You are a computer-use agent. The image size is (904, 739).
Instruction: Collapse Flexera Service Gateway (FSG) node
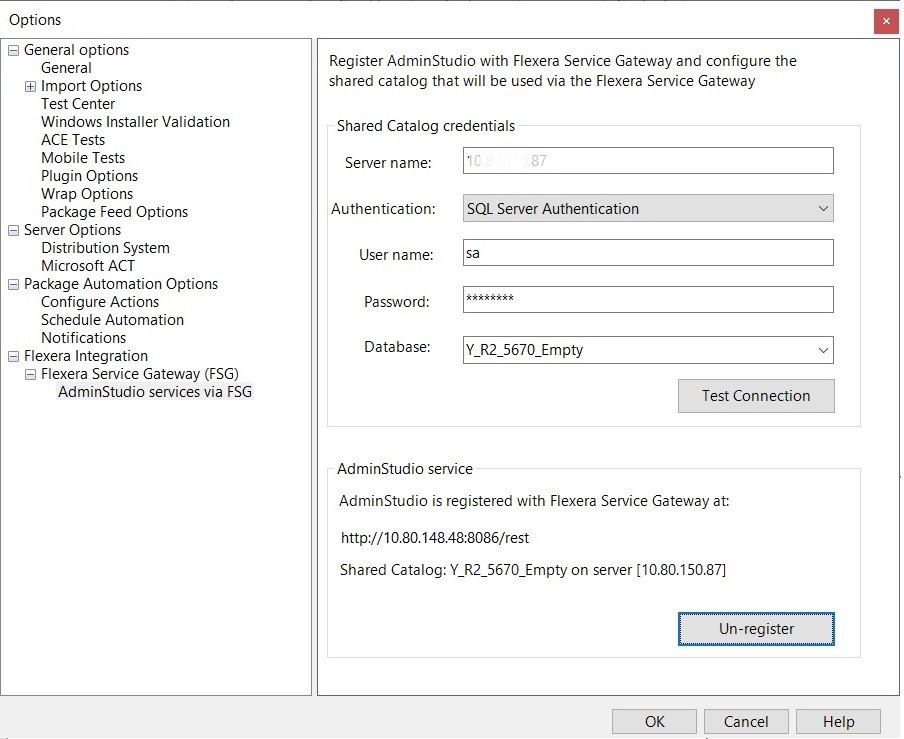[31, 374]
